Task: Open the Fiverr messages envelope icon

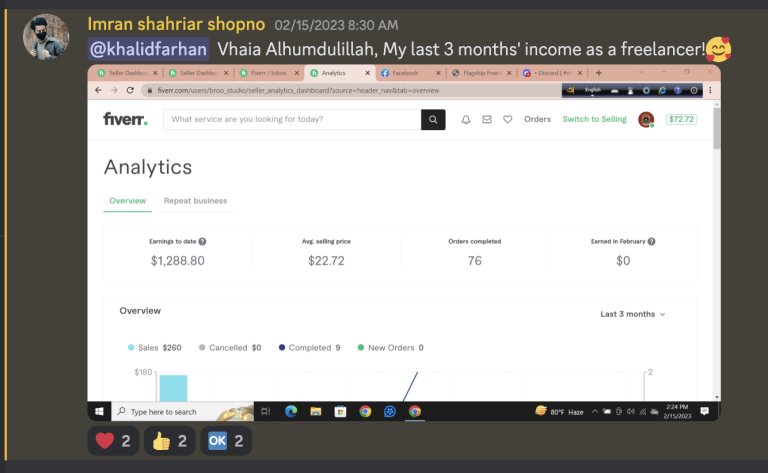Action: [487, 119]
